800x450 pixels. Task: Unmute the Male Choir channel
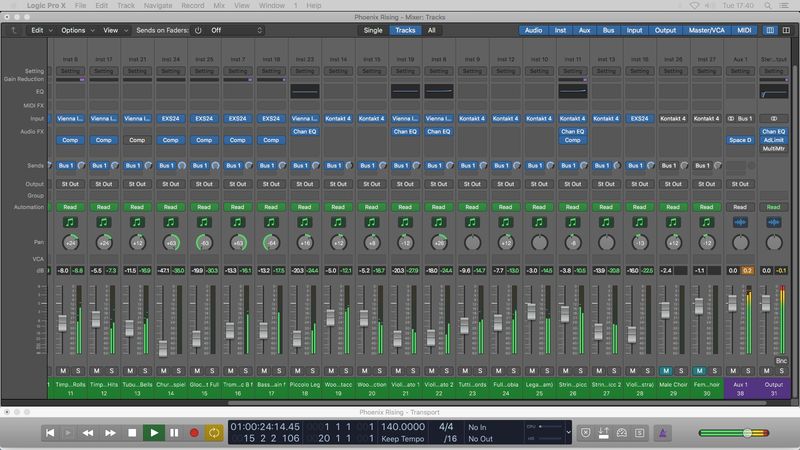[x=666, y=371]
